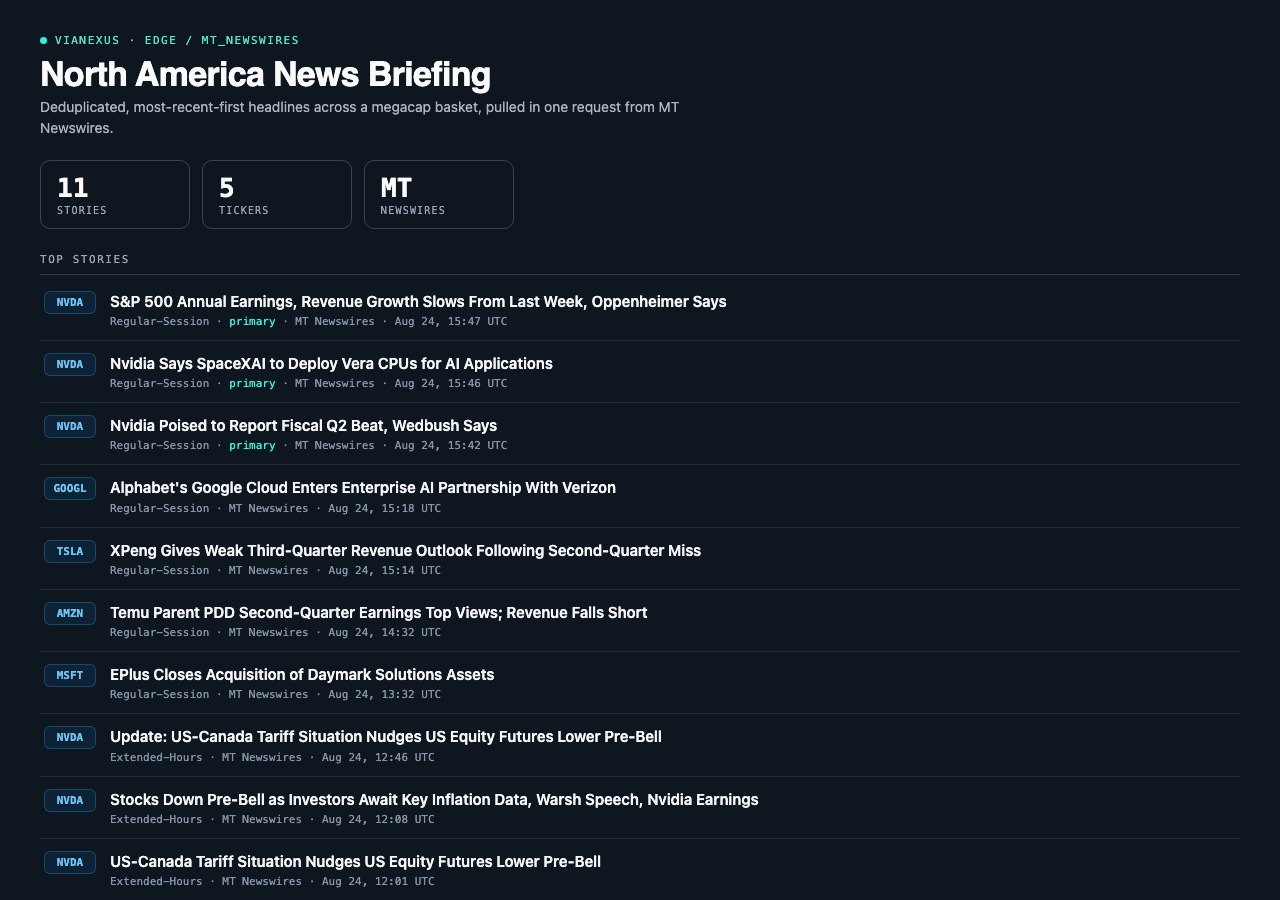1280x900 pixels.
Task: Click the NVDA badge beside the SpaceXAI story
Action: pos(70,364)
